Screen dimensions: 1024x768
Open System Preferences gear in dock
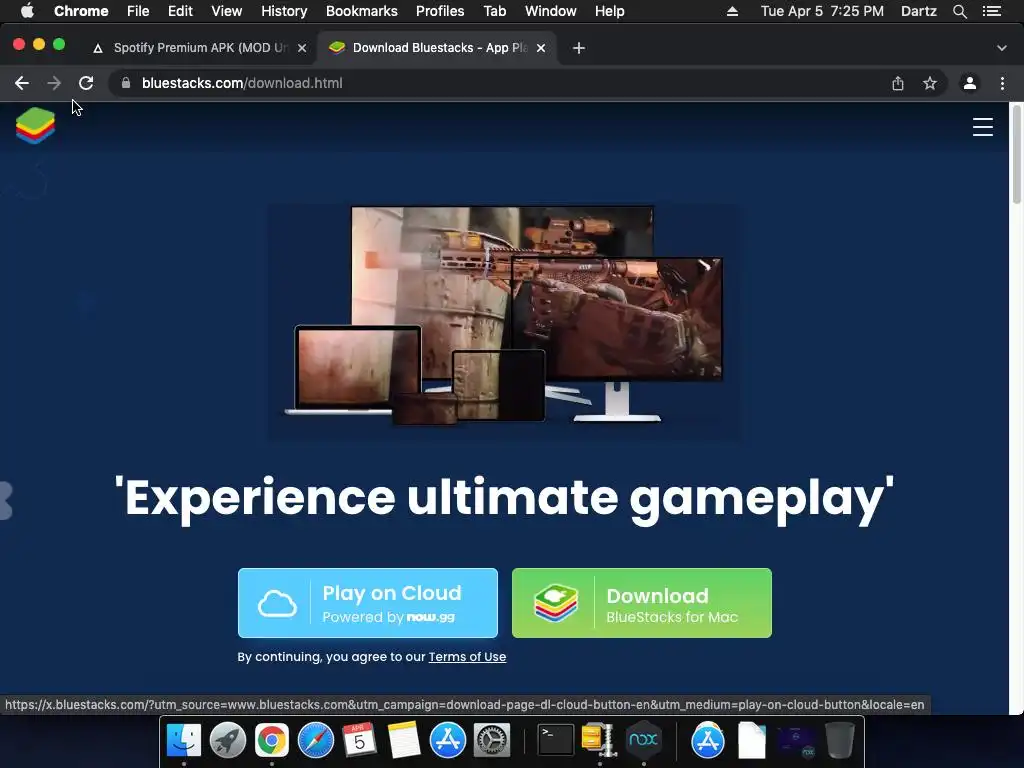tap(492, 740)
